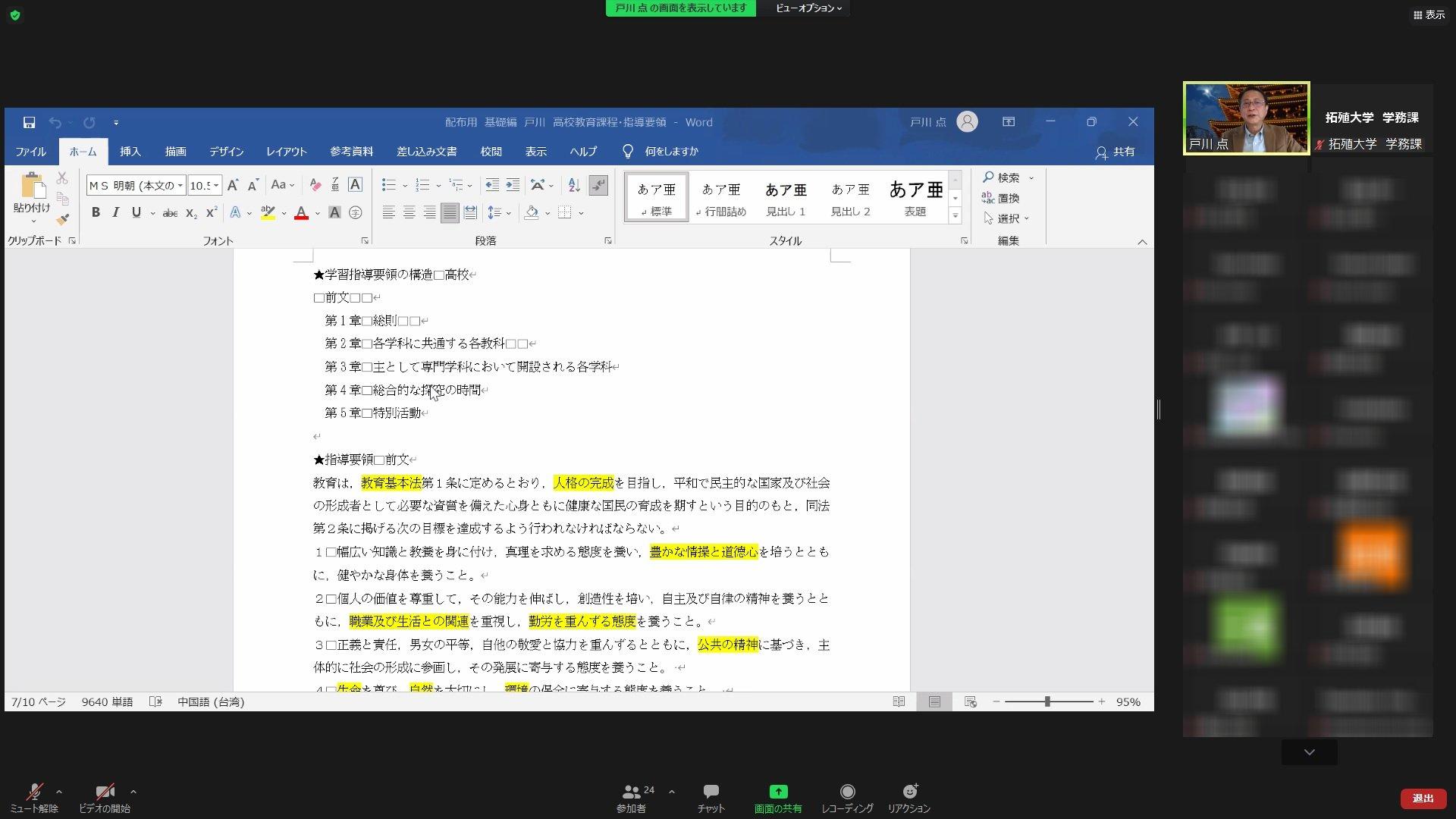
Task: Open the change case Aa dropdown
Action: 283,185
